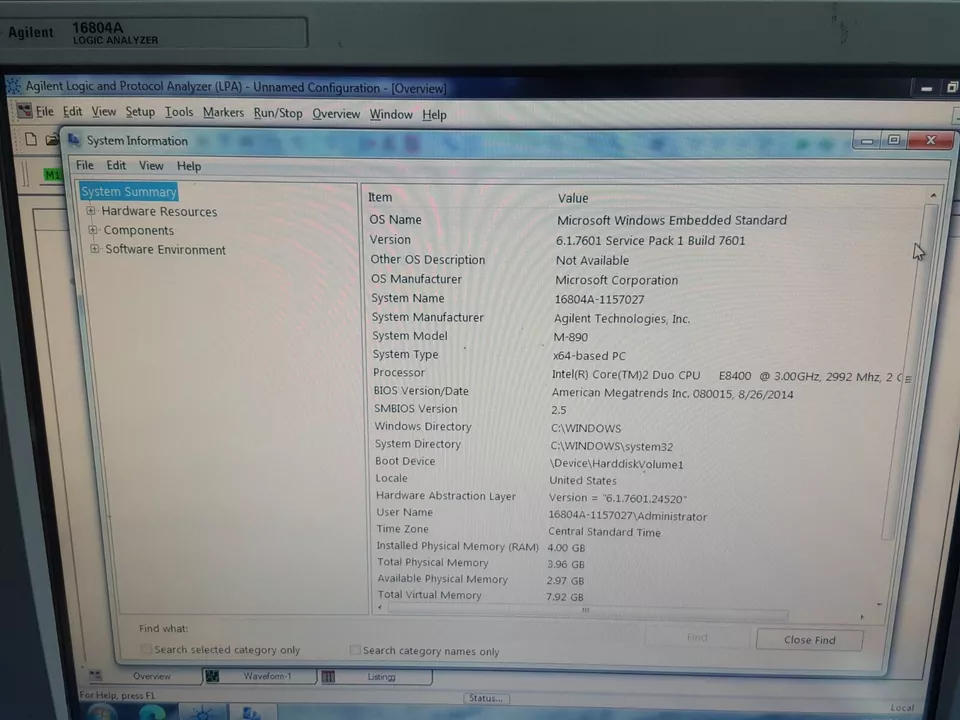Image resolution: width=960 pixels, height=720 pixels.
Task: Click the Value column header
Action: 573,198
